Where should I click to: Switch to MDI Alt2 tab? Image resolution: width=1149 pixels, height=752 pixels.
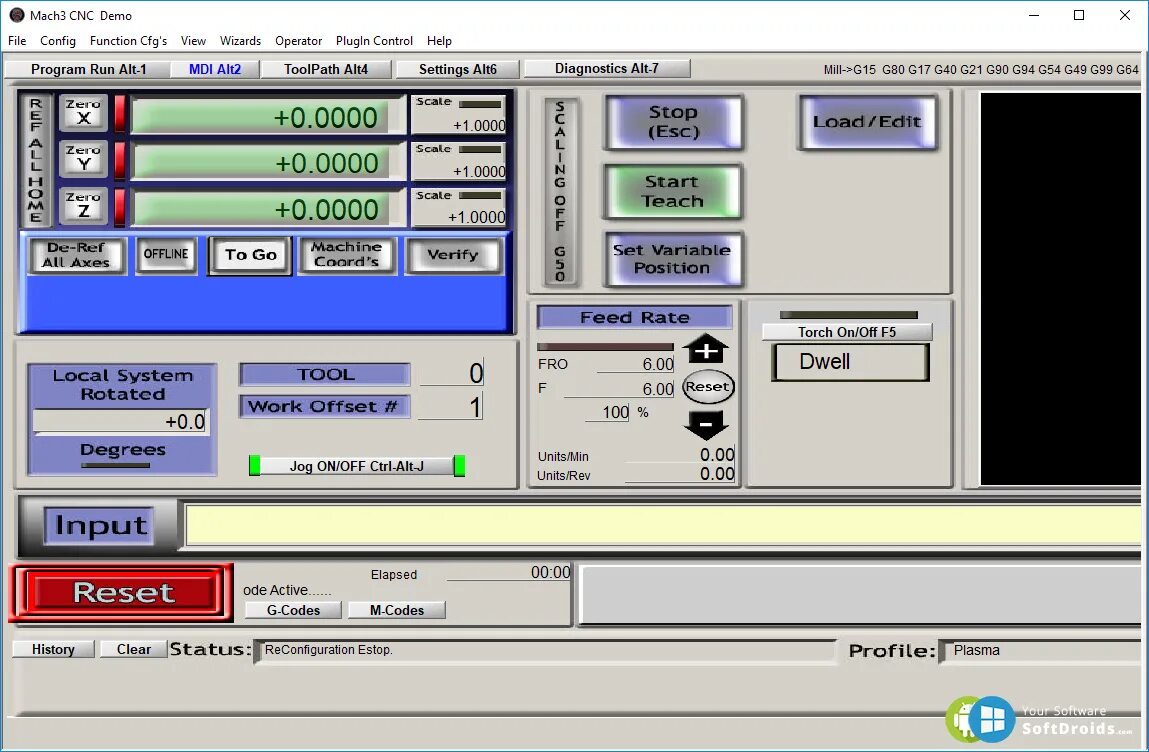(215, 70)
